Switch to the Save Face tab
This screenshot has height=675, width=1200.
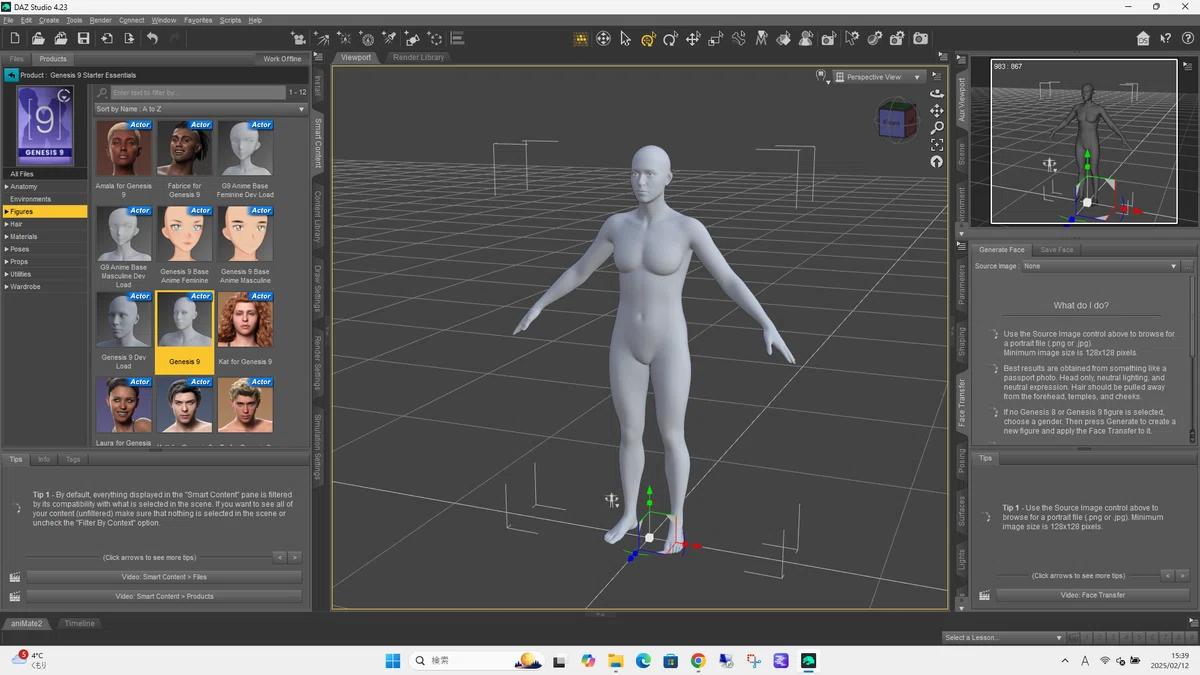point(1056,250)
